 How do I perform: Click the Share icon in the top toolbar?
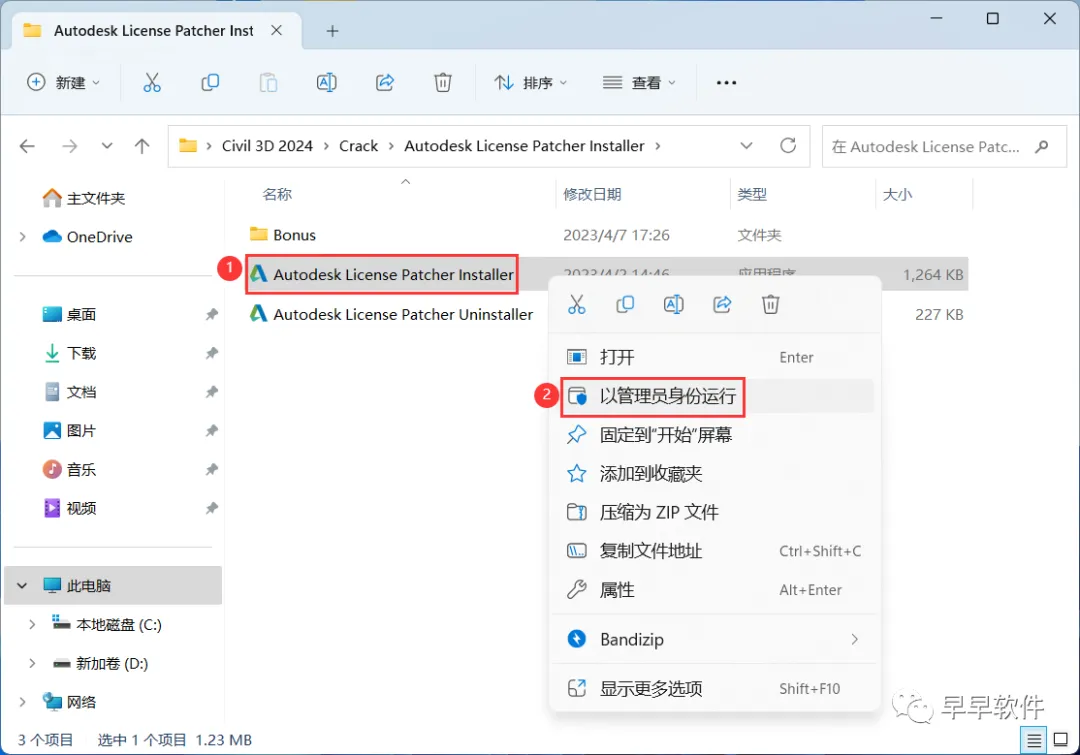coord(384,83)
